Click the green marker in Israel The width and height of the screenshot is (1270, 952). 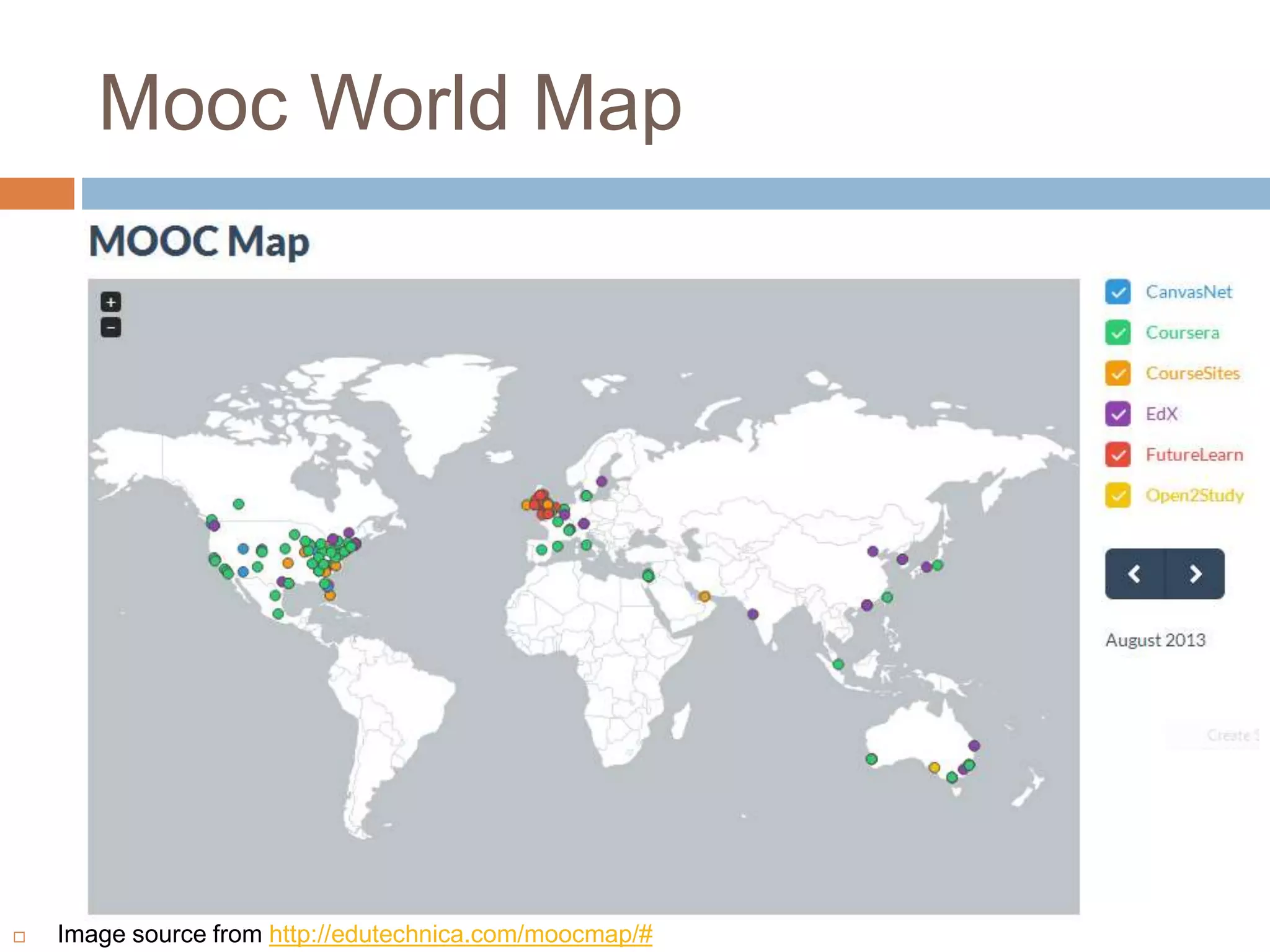pos(648,576)
